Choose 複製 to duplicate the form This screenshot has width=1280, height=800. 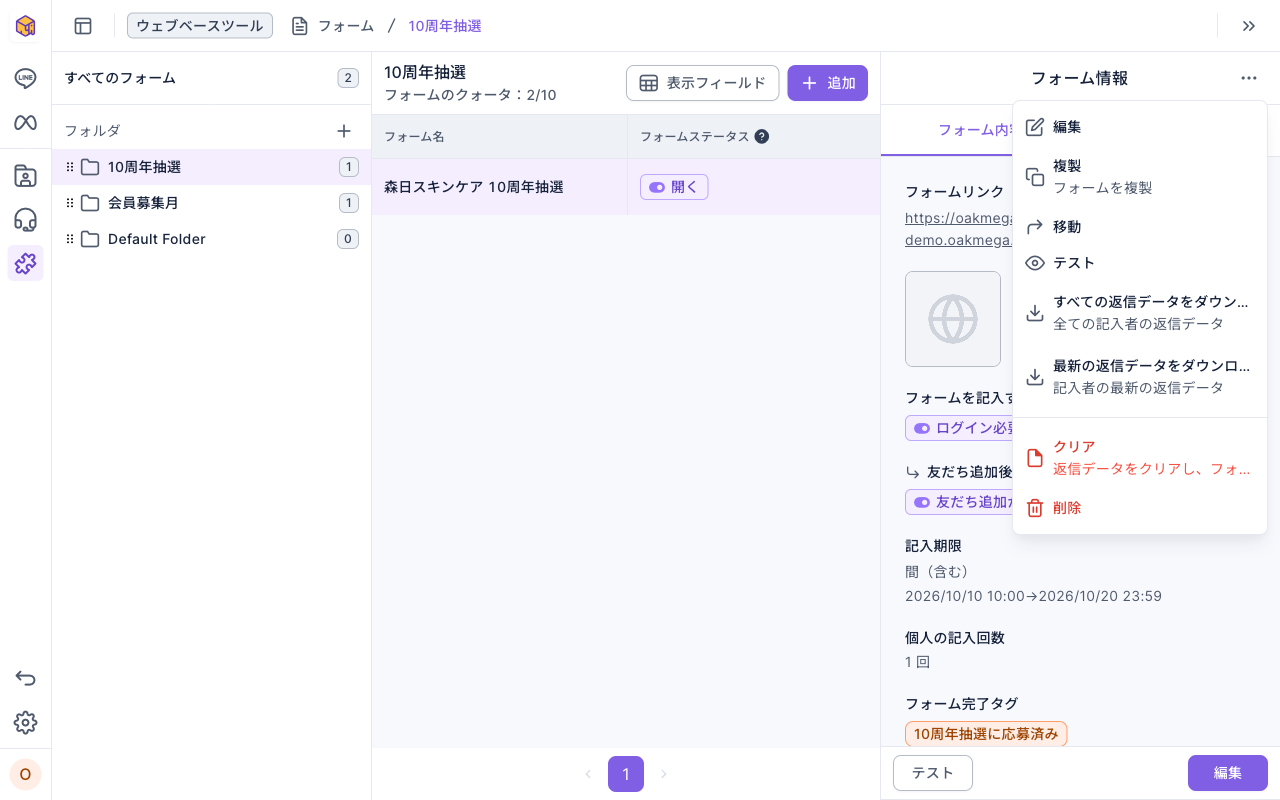coord(1140,176)
